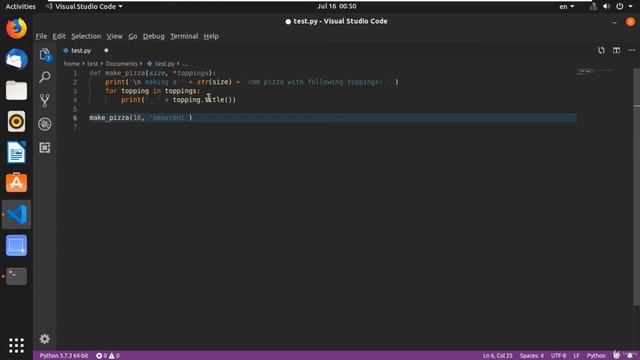Click the 'Documents' breadcrumb segment
Screen dimensions: 640x360
click(x=122, y=64)
